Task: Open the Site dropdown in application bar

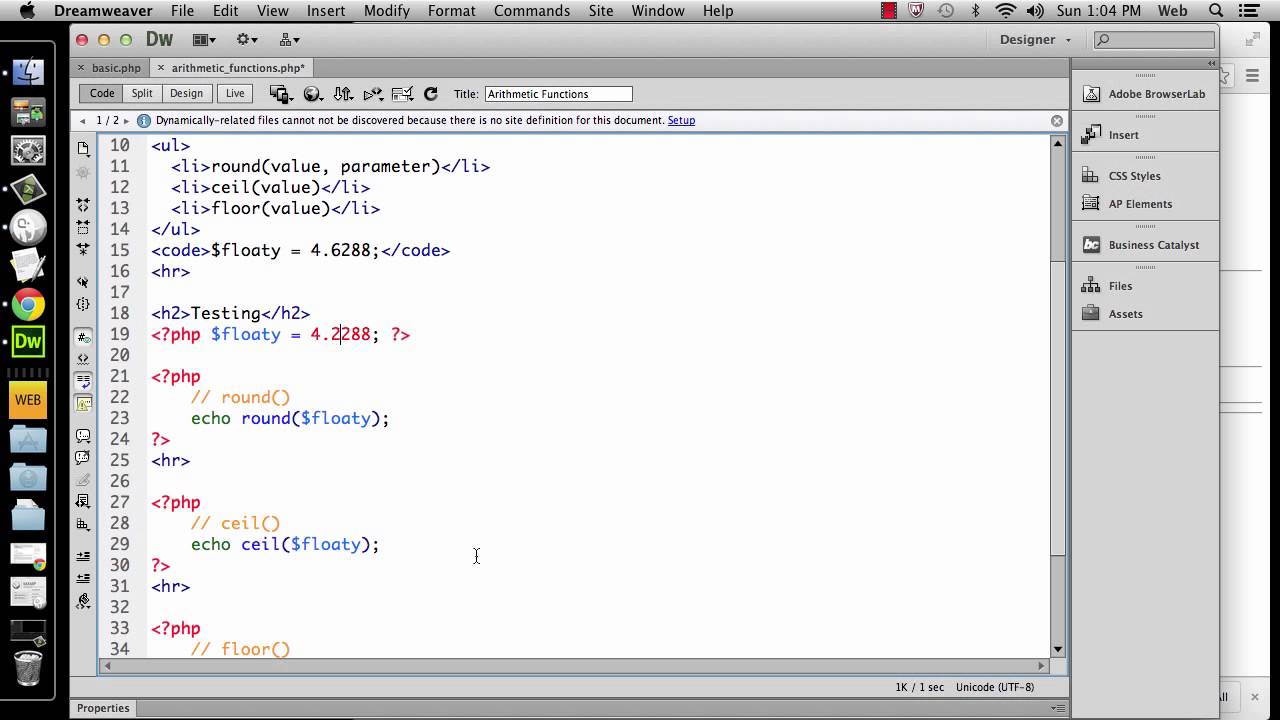Action: click(290, 40)
